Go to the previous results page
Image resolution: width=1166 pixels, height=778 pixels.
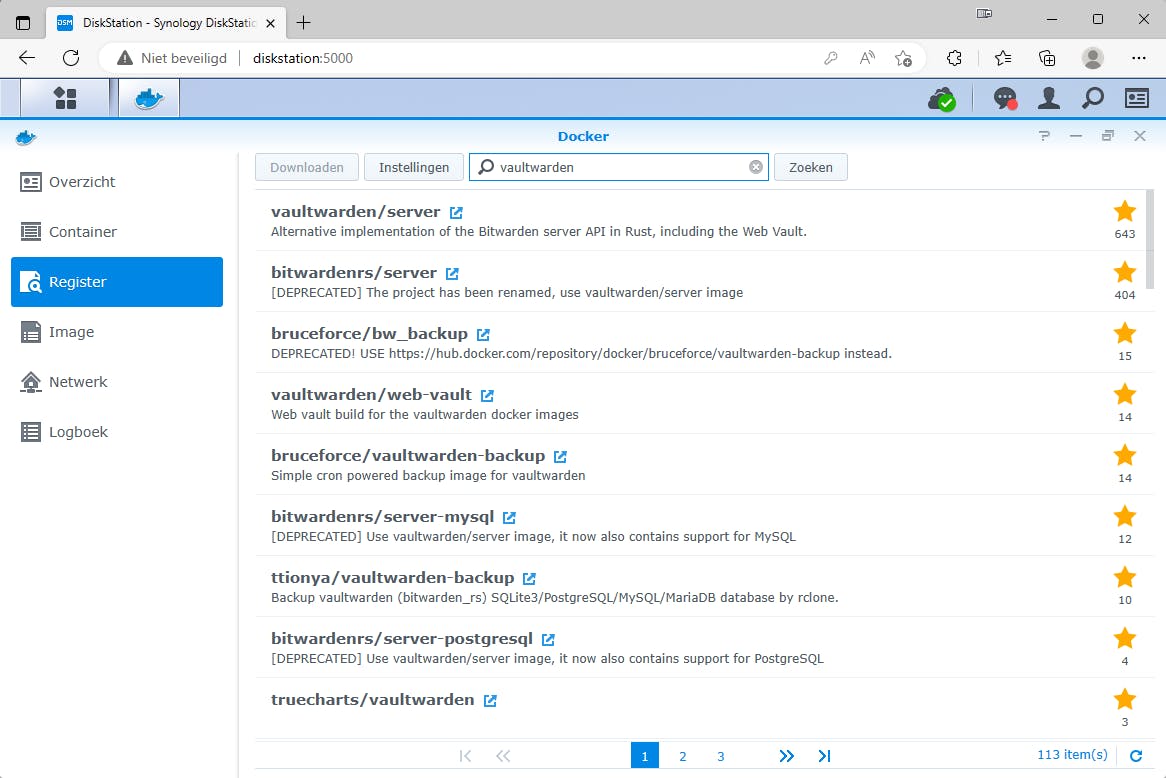click(x=503, y=756)
